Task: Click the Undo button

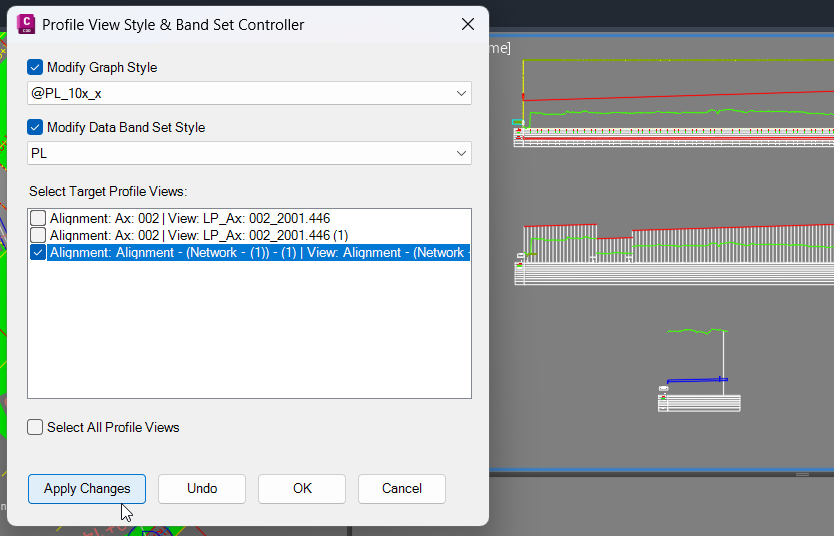Action: (x=202, y=489)
